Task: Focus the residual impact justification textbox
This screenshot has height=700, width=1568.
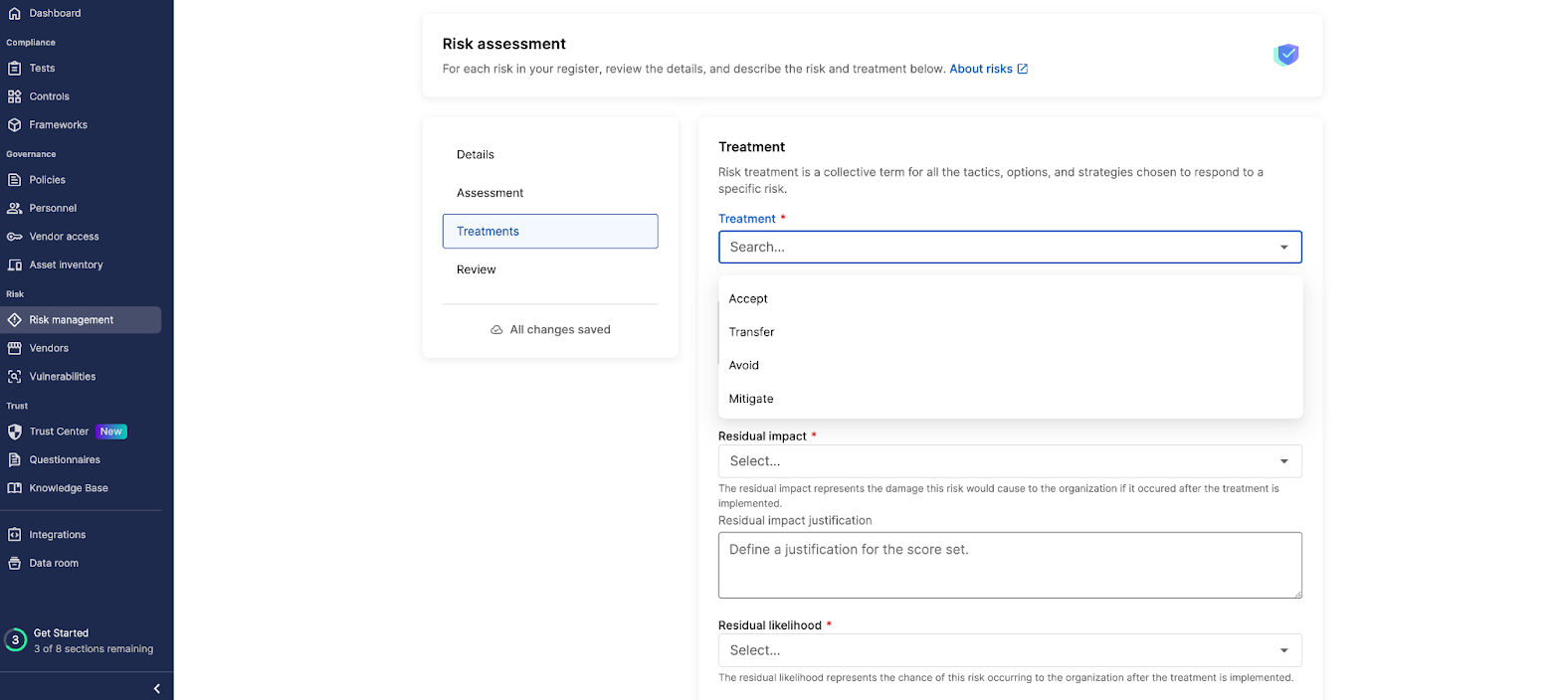Action: click(1010, 565)
